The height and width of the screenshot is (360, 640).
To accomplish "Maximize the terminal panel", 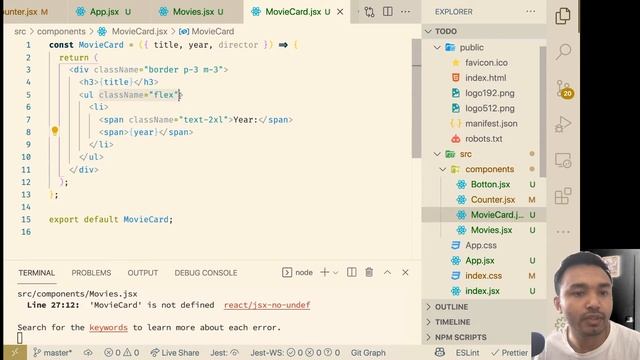I will [x=387, y=272].
